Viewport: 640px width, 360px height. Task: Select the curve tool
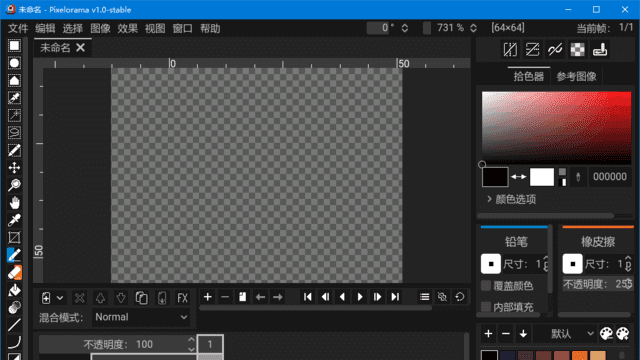click(x=14, y=342)
